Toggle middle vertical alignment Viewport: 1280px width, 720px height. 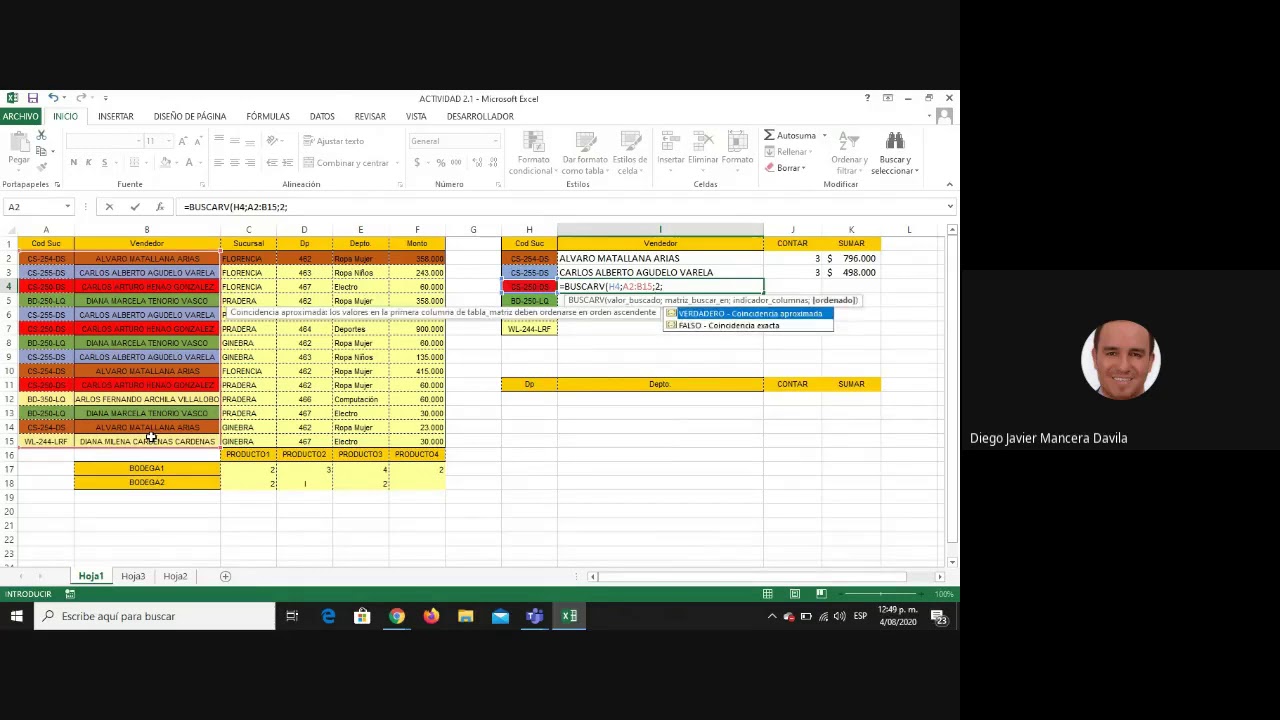point(234,141)
